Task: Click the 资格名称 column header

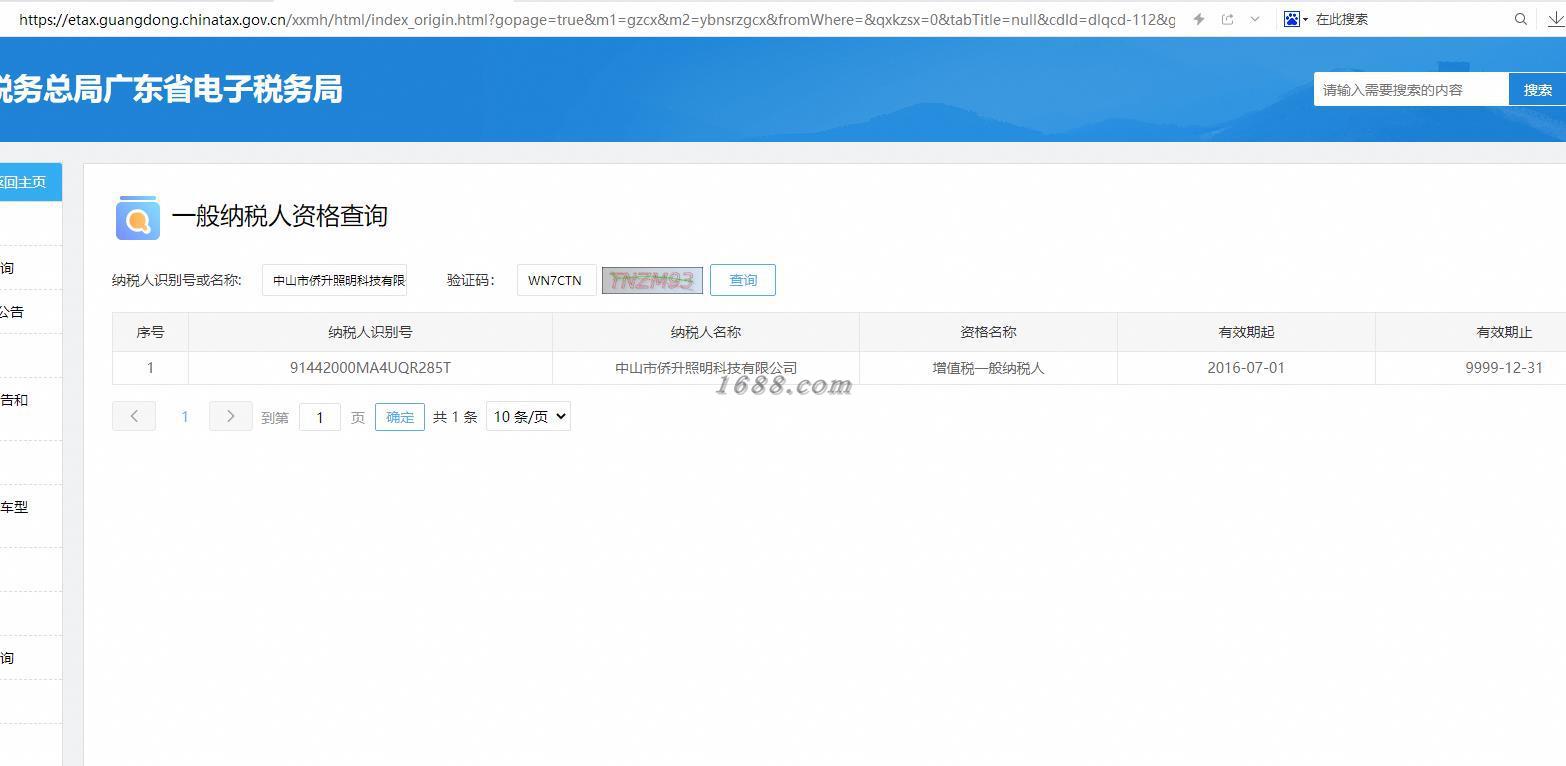Action: 988,332
